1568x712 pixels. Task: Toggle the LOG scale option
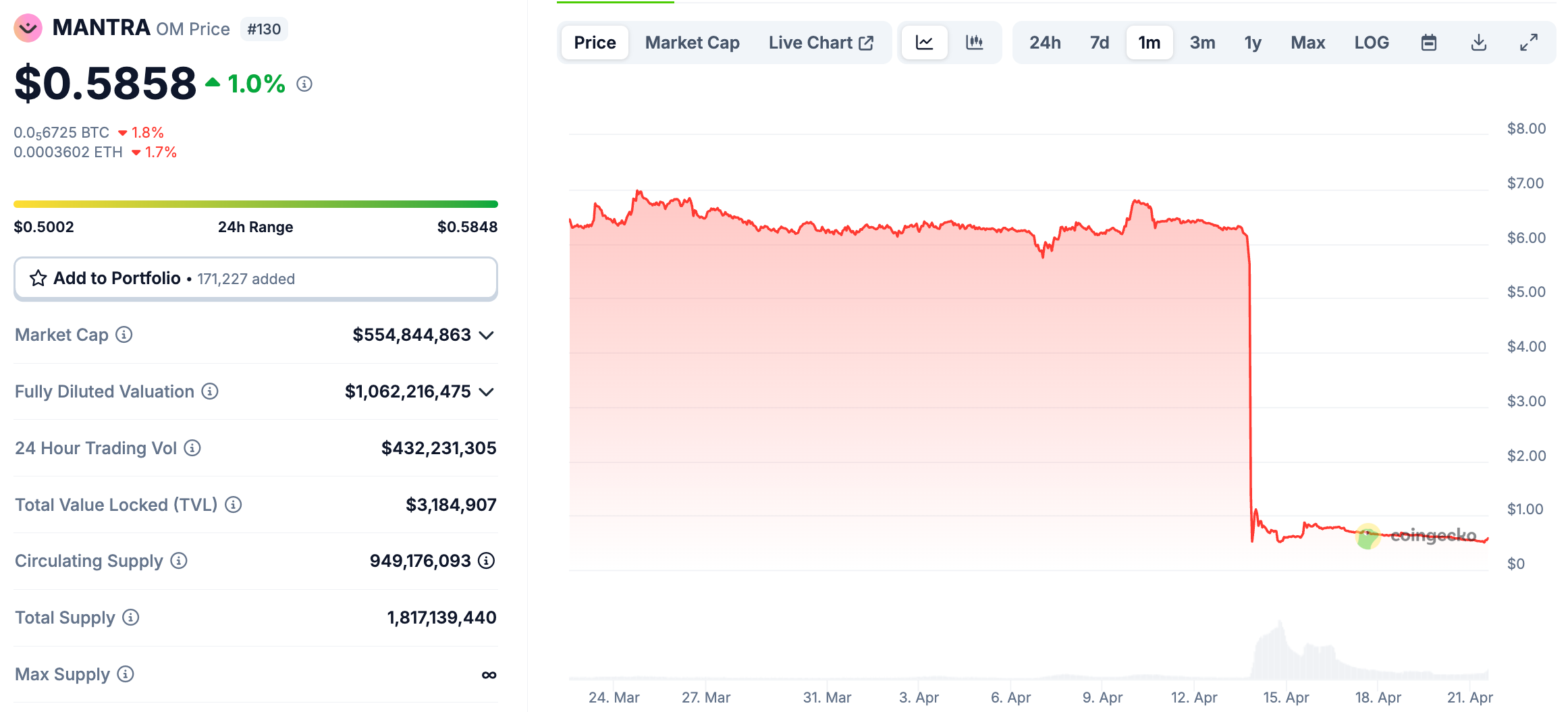coord(1371,43)
